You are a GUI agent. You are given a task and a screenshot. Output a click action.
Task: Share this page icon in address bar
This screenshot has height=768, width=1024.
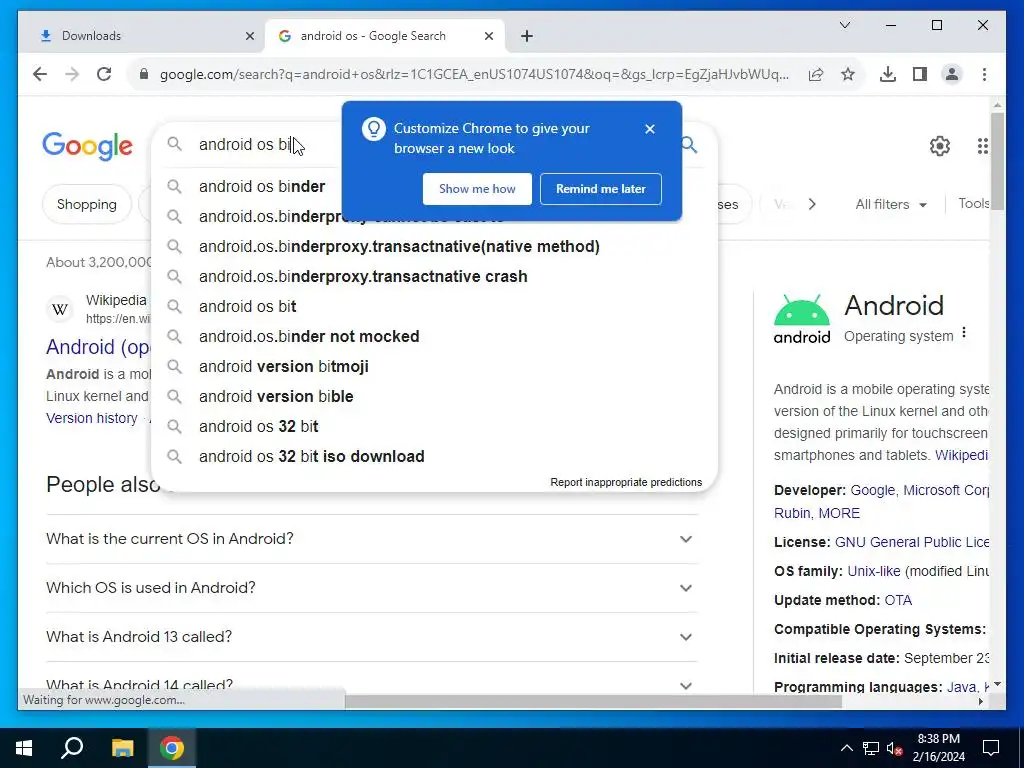(816, 74)
